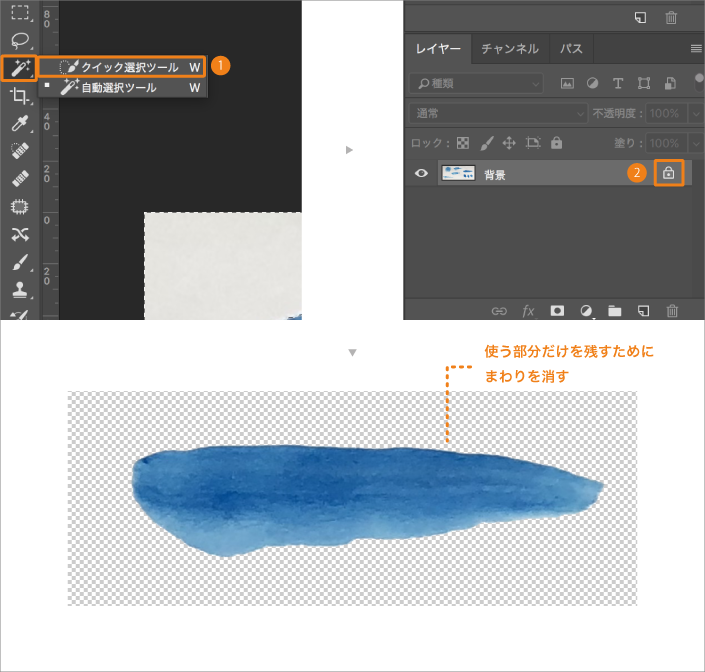
Task: Choose クイック選択ツール from the flyout menu
Action: (122, 67)
